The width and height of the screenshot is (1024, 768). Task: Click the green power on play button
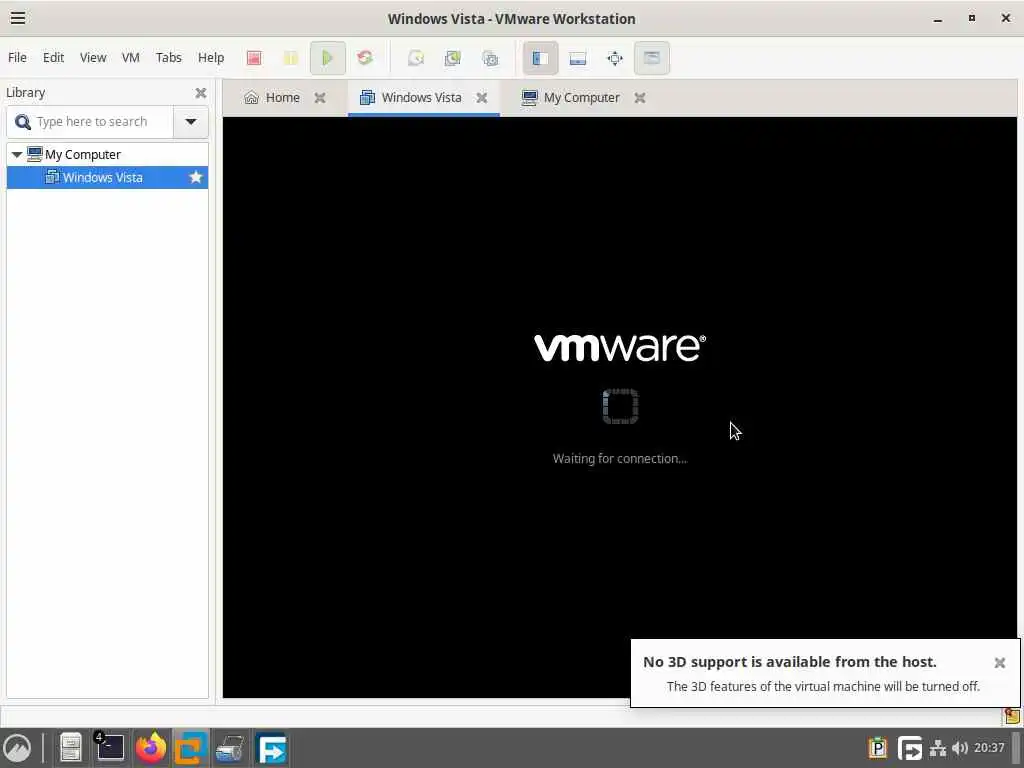coord(327,58)
